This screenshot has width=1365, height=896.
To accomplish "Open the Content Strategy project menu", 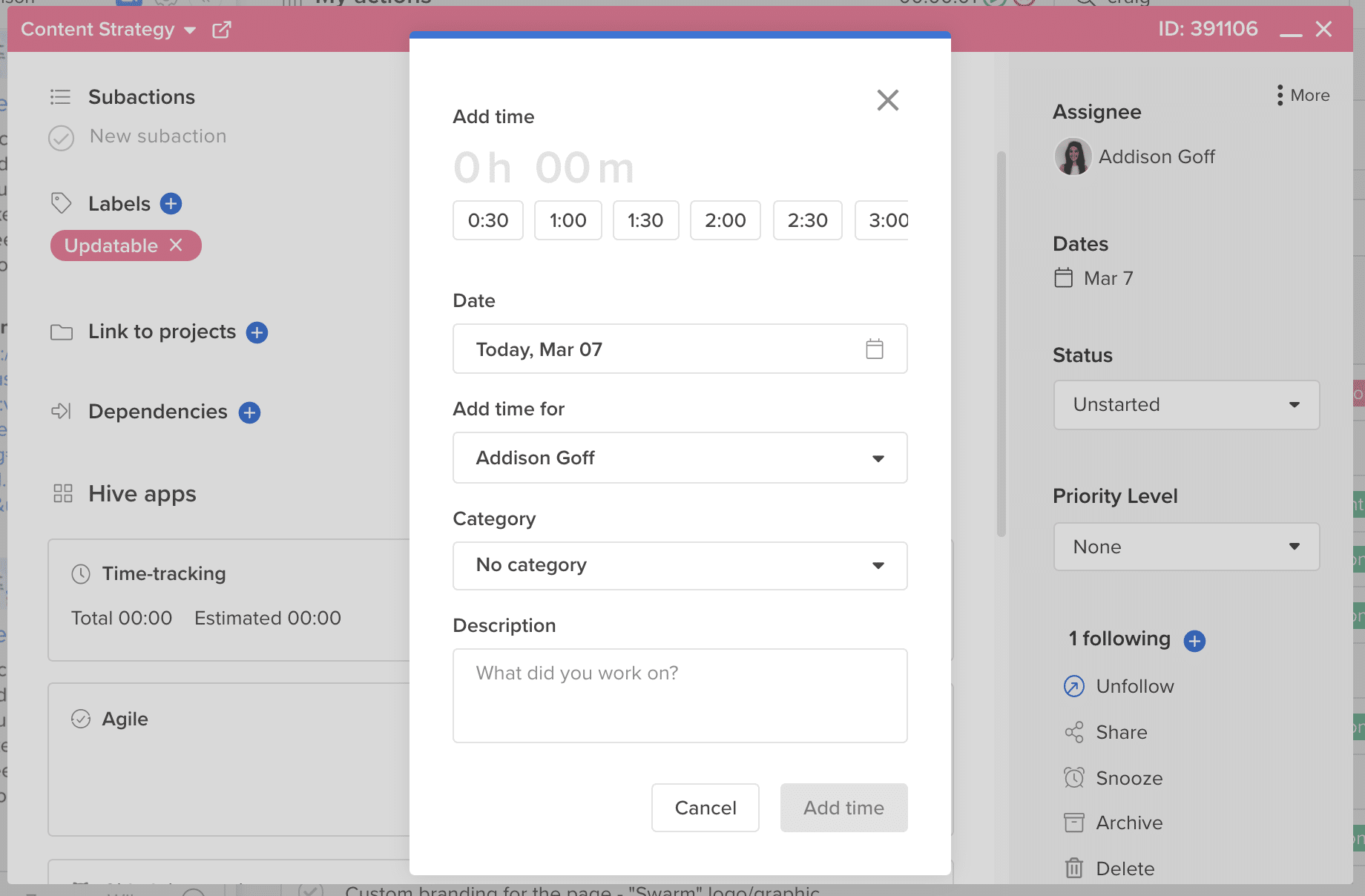I will 191,30.
